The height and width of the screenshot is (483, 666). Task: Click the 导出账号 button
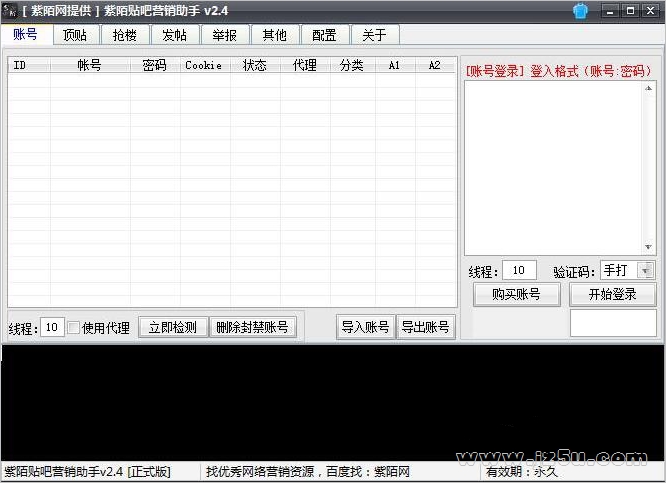(x=426, y=327)
